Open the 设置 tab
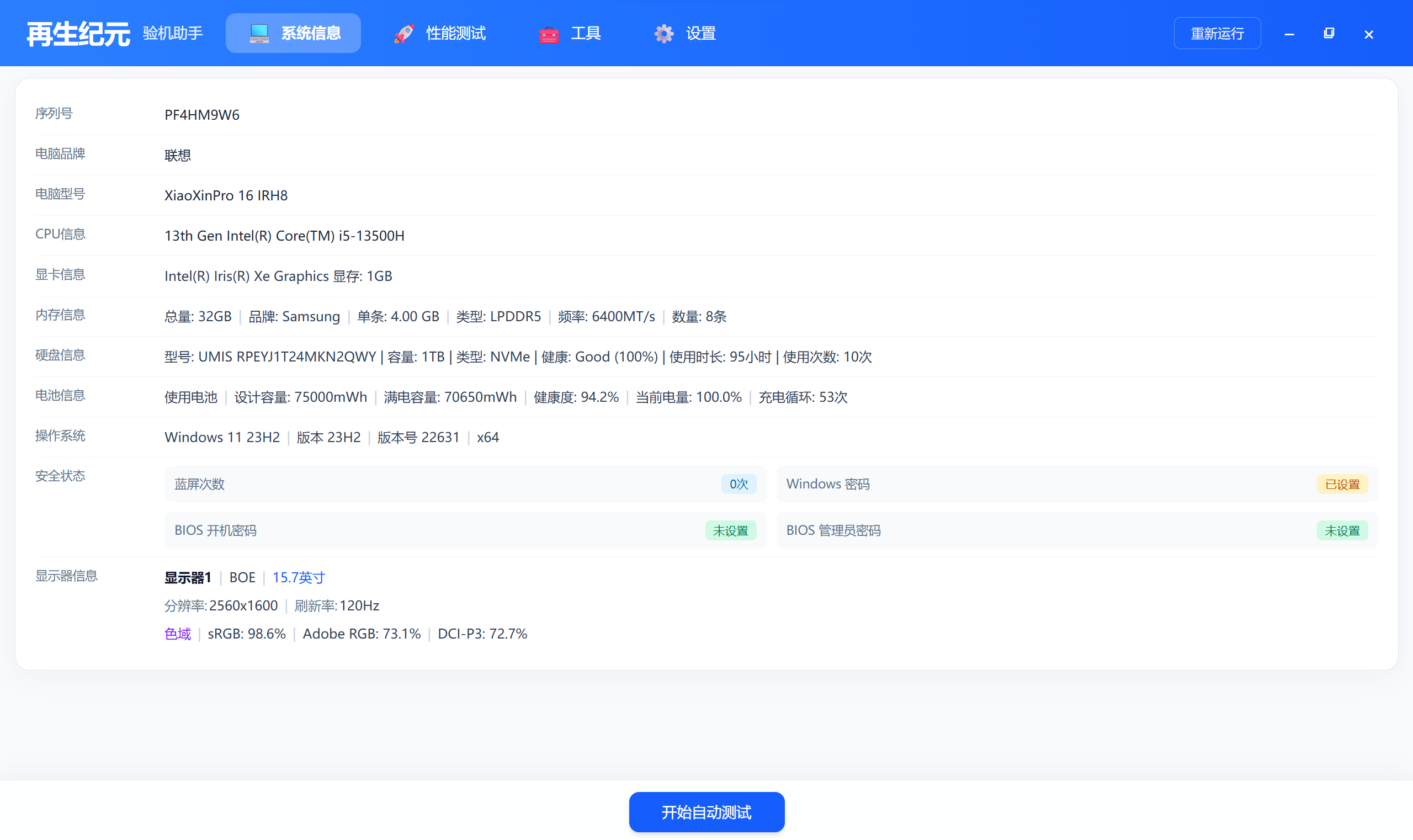The width and height of the screenshot is (1413, 840). [685, 34]
